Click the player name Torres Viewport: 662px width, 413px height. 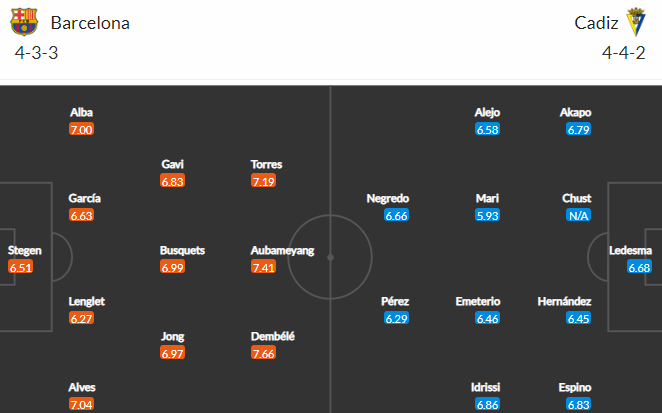point(266,164)
